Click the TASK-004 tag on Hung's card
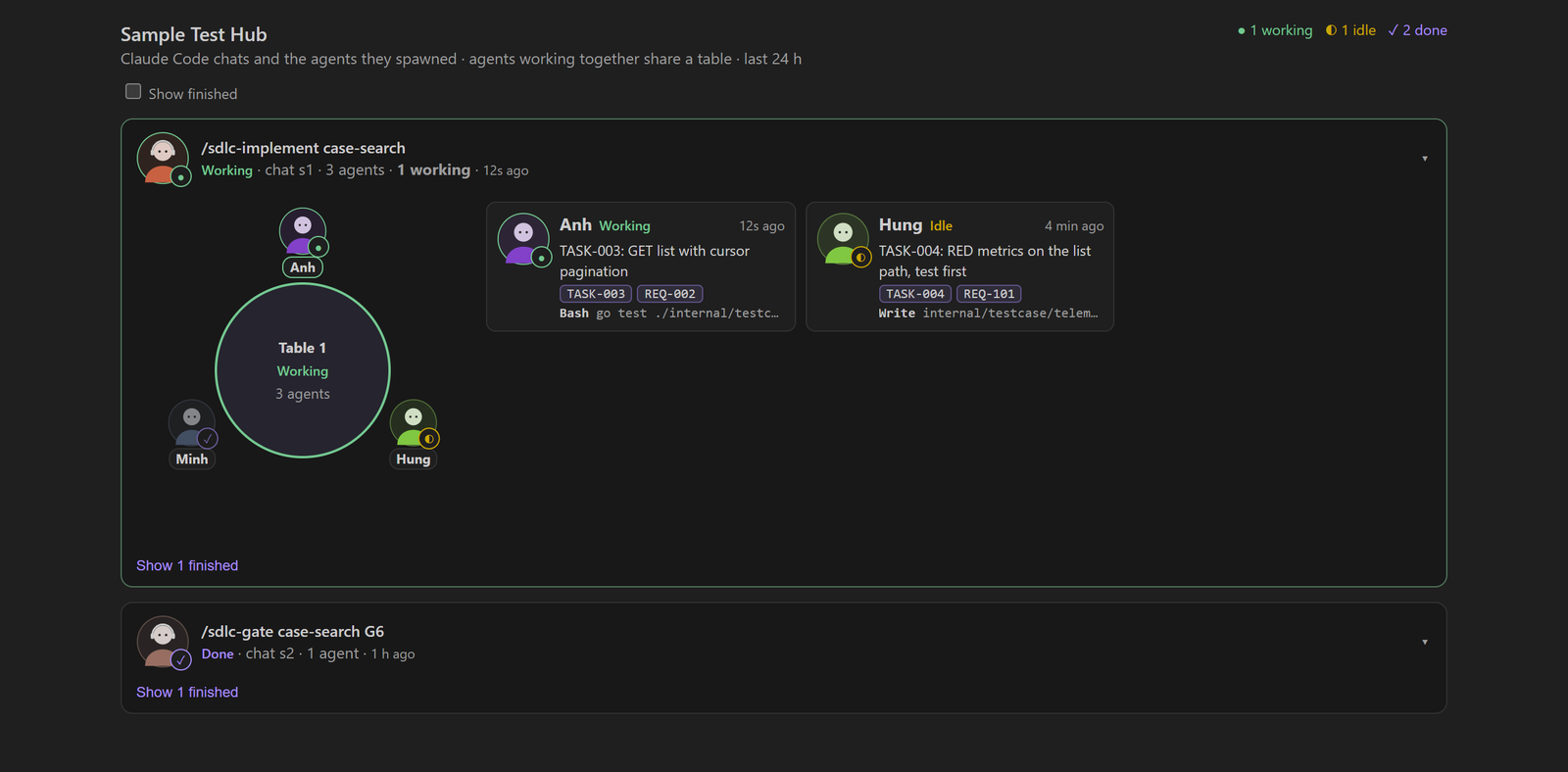 click(x=915, y=294)
